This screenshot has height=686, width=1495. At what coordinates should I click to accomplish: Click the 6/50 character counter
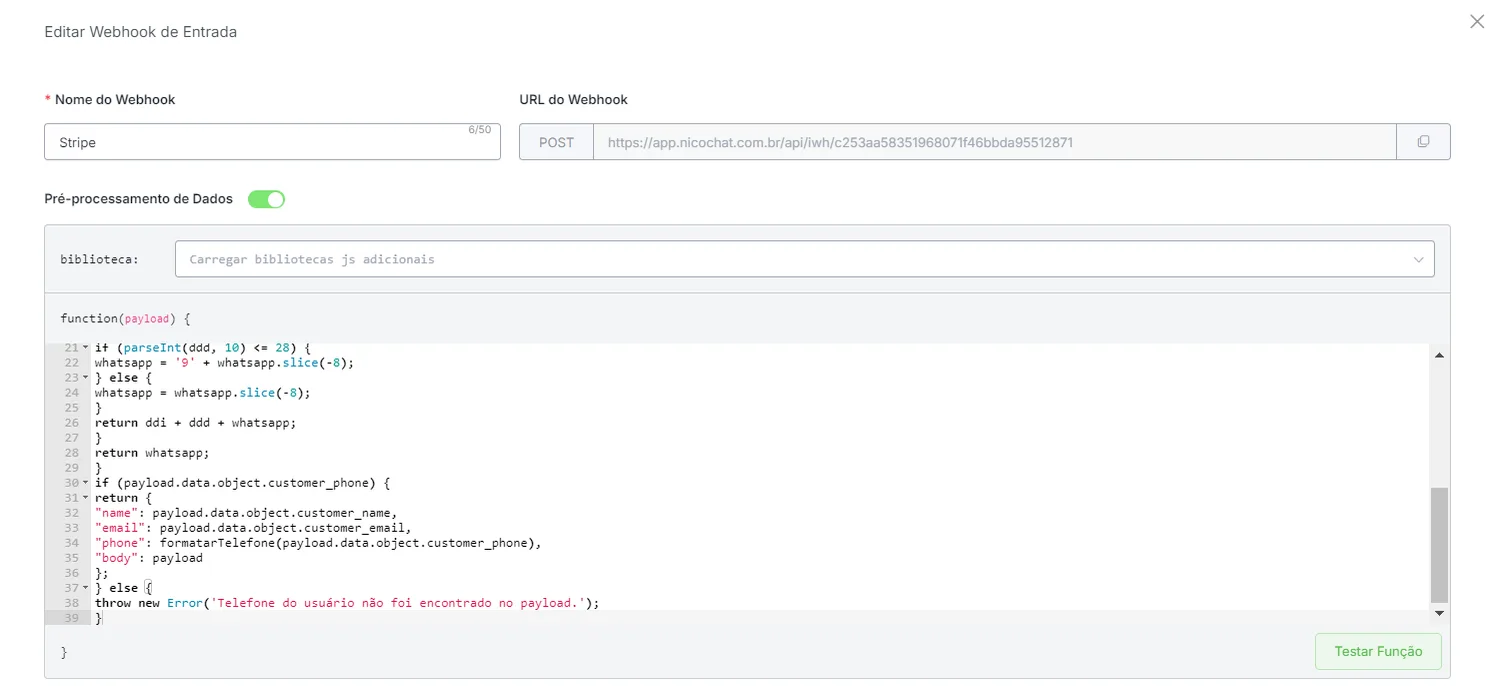[479, 130]
